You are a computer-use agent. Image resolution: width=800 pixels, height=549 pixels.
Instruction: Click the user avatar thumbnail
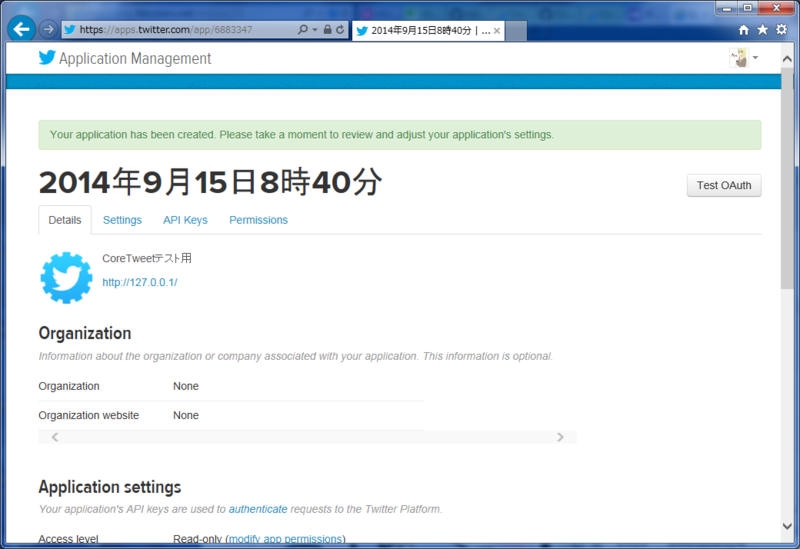tap(739, 58)
